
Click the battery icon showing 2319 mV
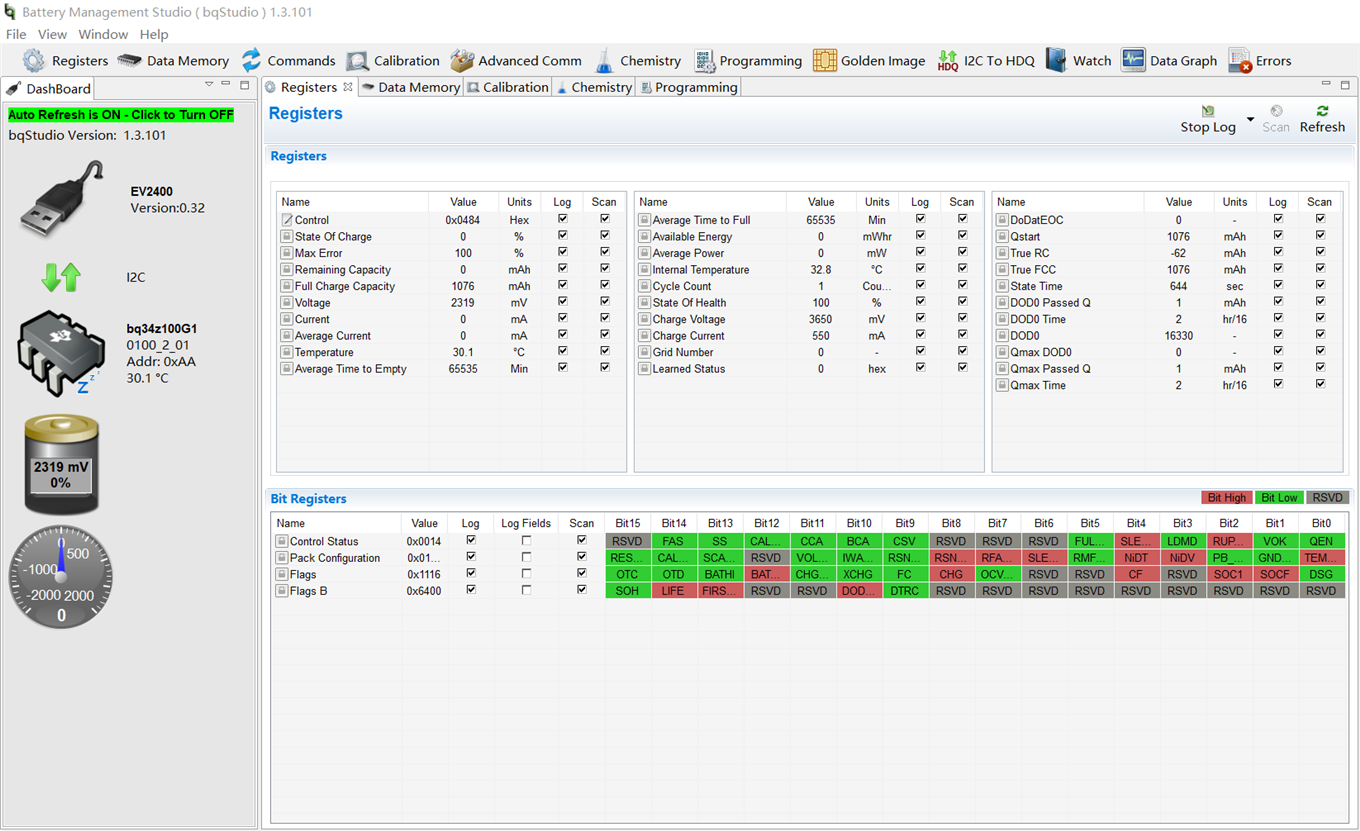pos(61,466)
